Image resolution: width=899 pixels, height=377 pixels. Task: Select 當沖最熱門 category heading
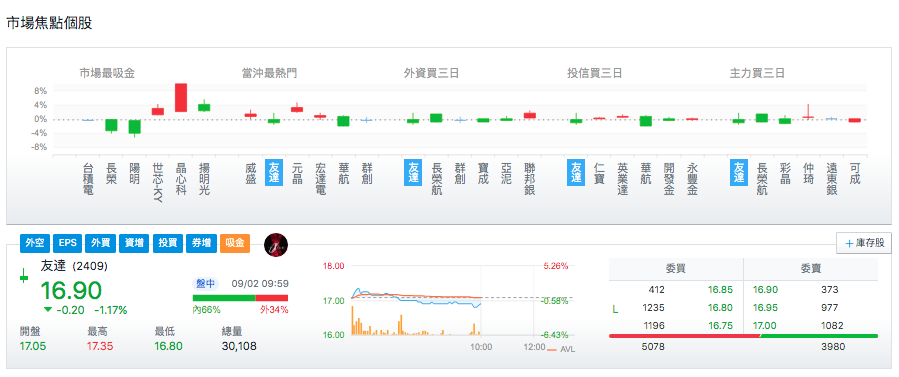point(269,73)
